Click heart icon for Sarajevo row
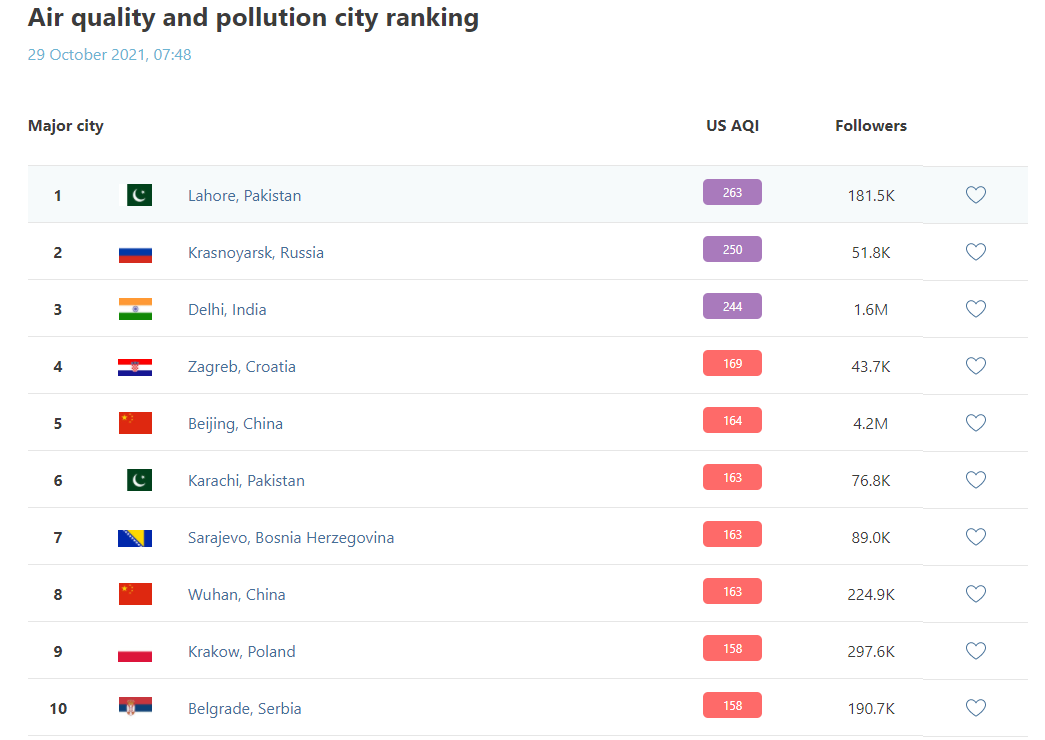 point(976,537)
